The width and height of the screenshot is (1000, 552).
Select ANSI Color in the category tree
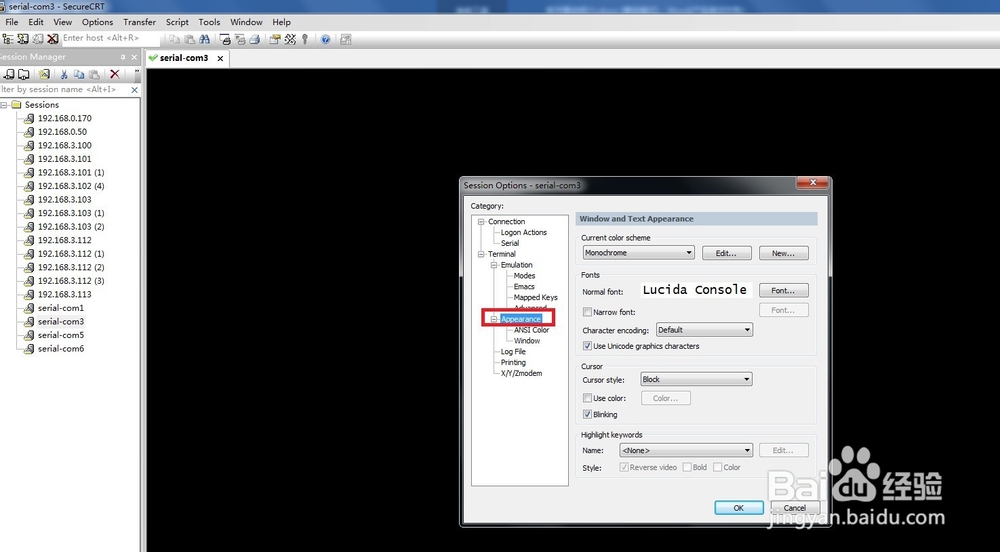coord(531,330)
